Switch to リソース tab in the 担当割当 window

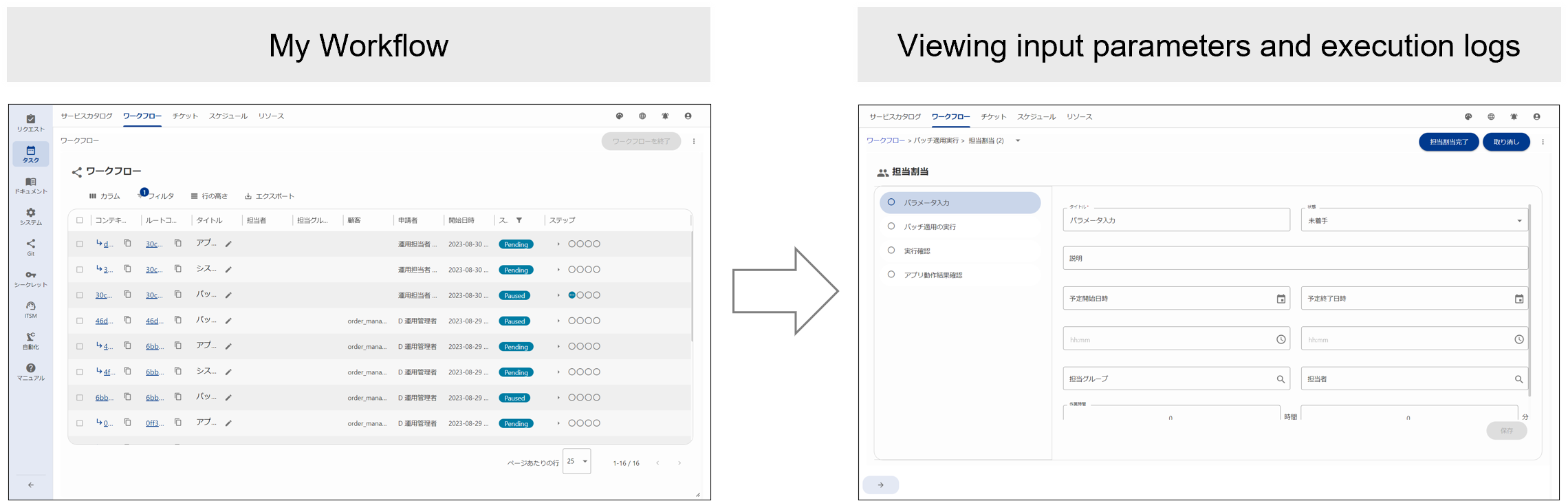pos(1079,117)
